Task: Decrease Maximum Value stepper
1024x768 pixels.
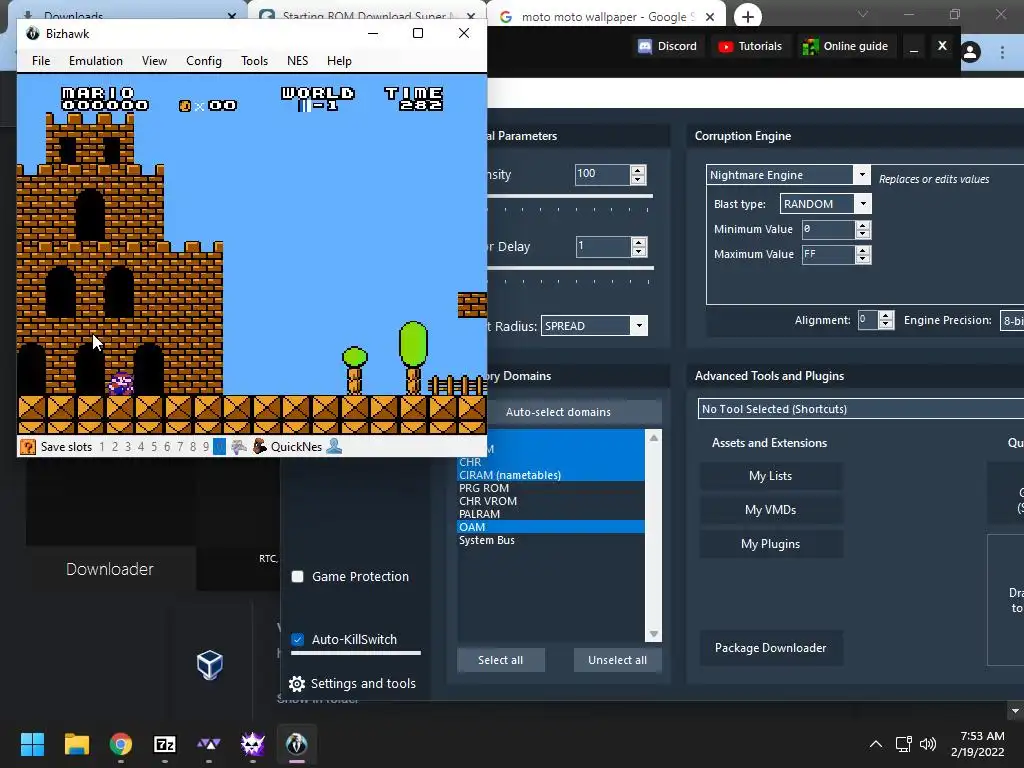Action: 863,259
